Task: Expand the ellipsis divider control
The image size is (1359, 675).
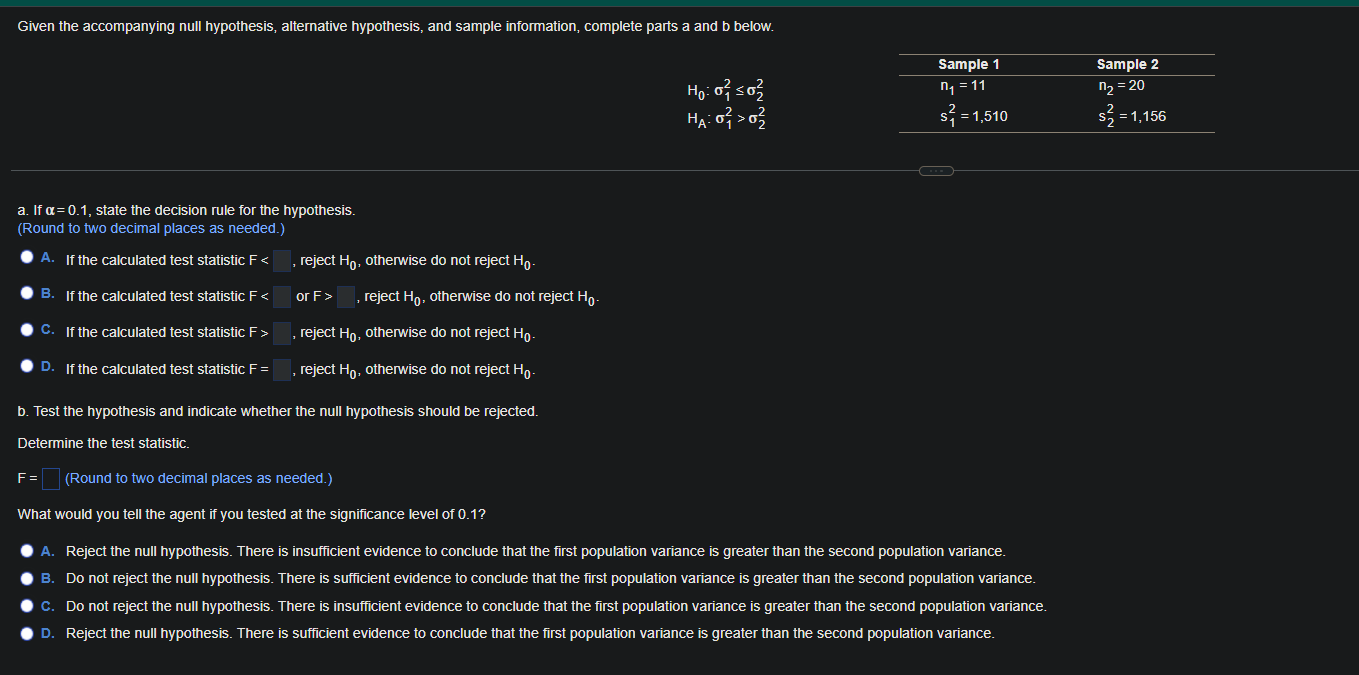Action: click(936, 171)
